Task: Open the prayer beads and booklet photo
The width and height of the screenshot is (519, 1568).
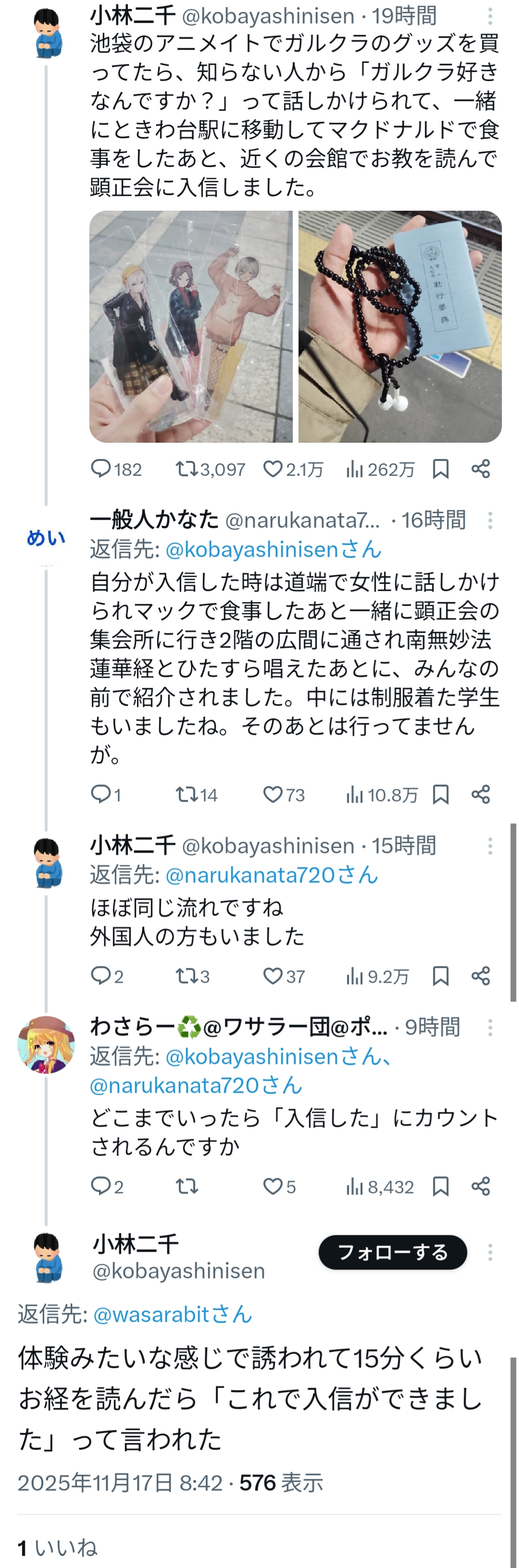Action: click(x=400, y=326)
